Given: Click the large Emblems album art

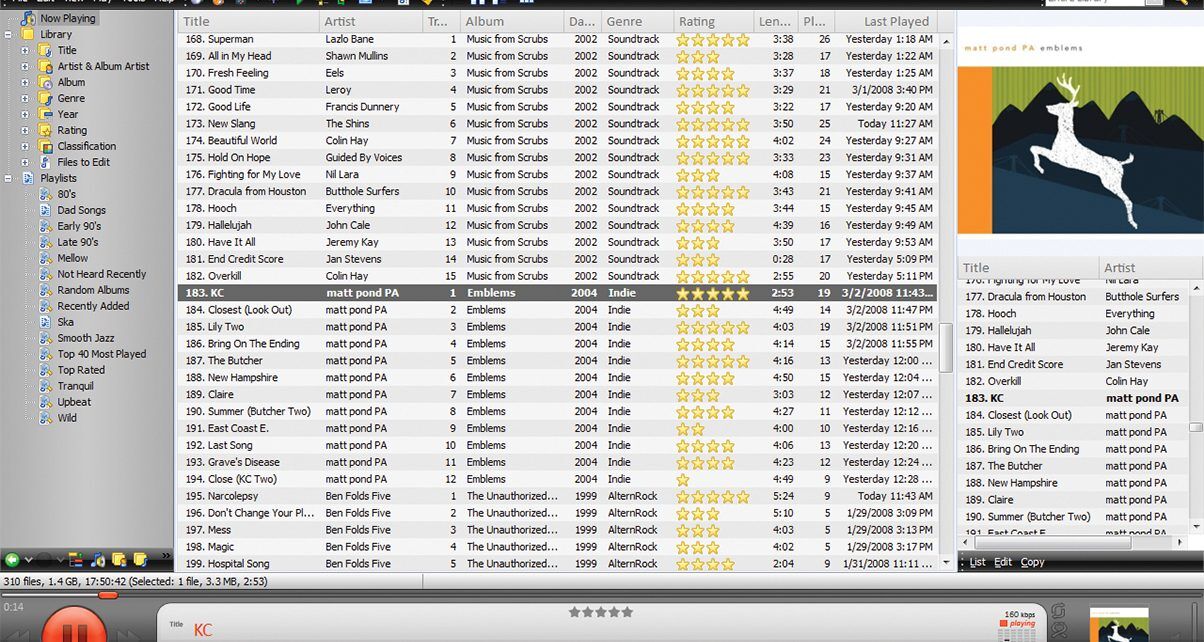Looking at the screenshot, I should [1080, 149].
